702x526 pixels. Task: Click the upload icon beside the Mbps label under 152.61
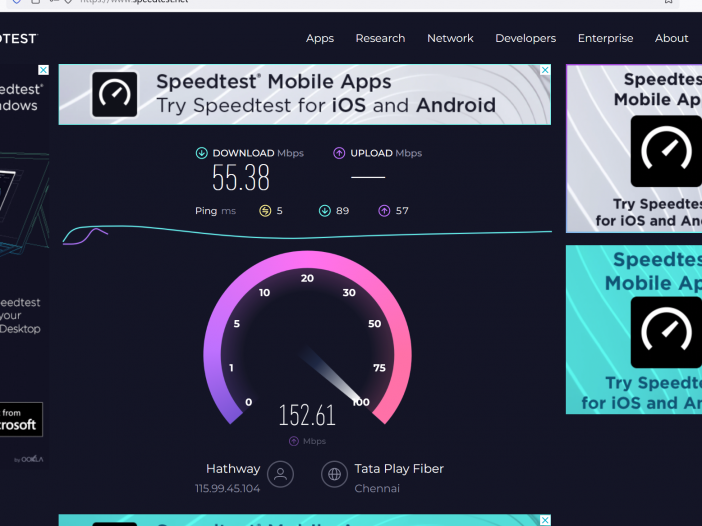point(294,441)
